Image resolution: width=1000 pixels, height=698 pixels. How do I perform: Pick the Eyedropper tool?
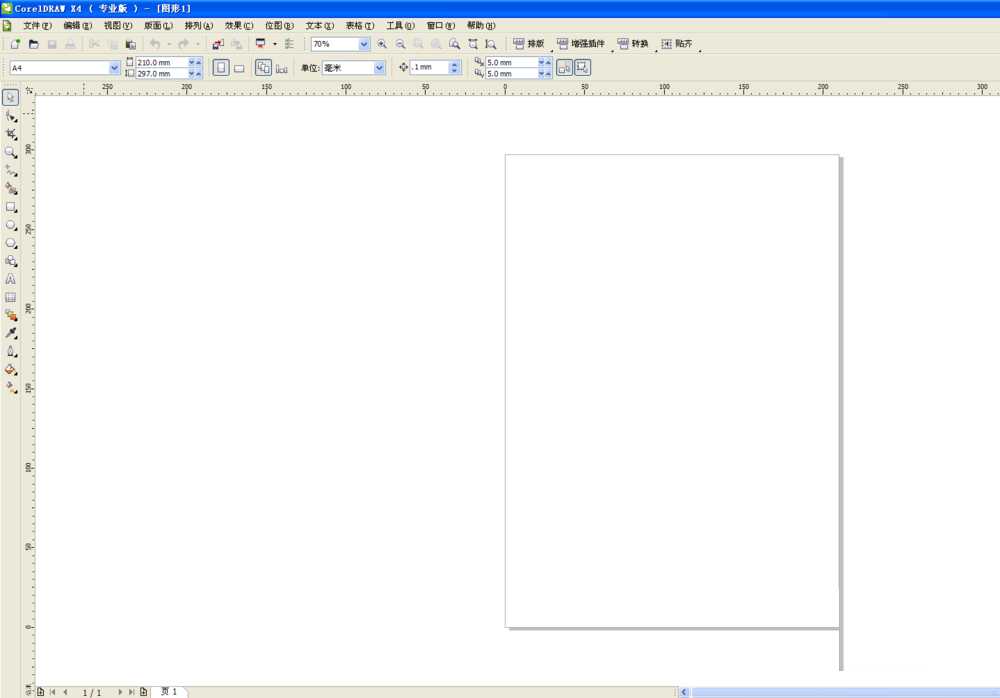[x=11, y=333]
